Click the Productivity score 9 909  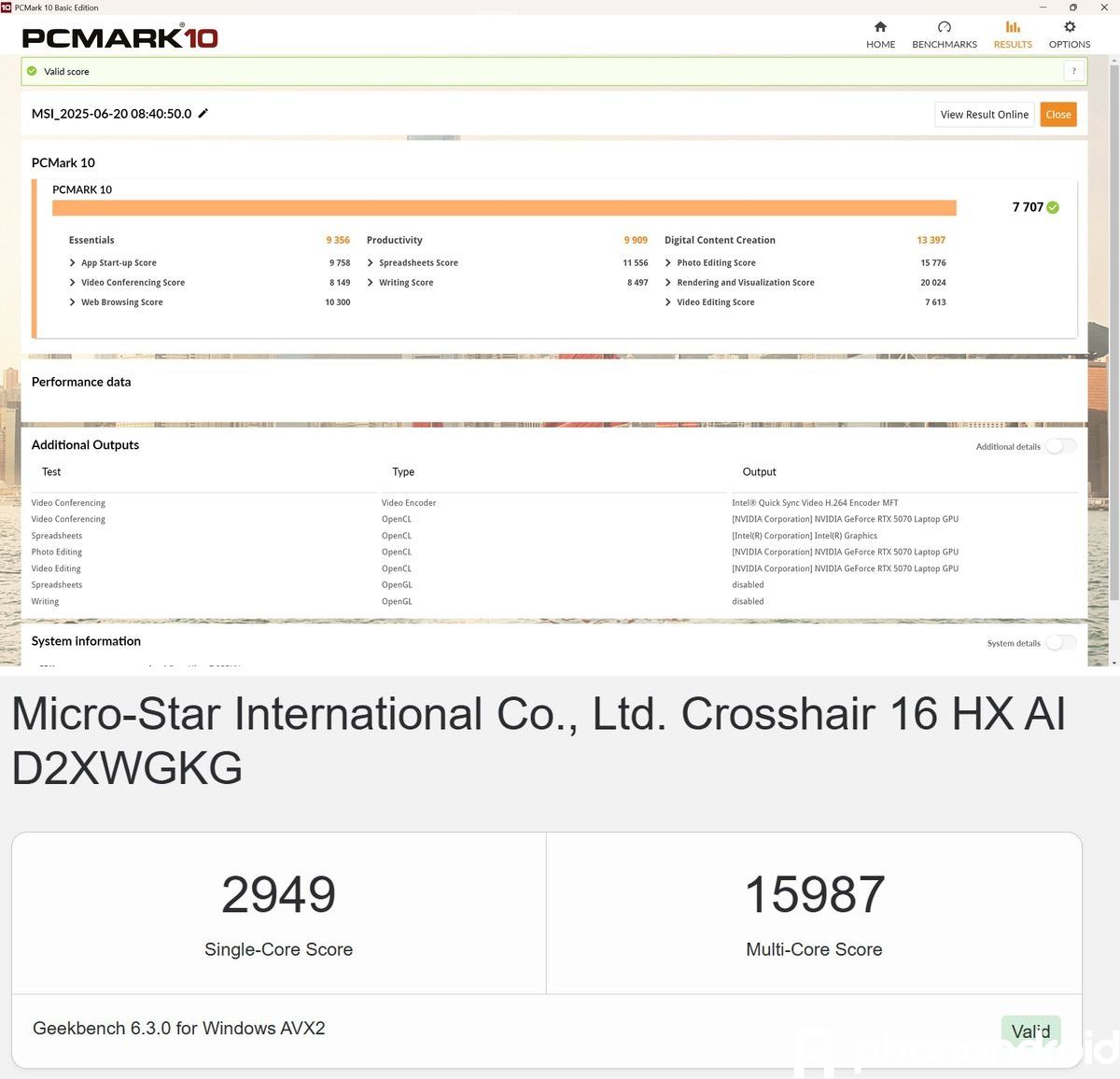pos(636,240)
